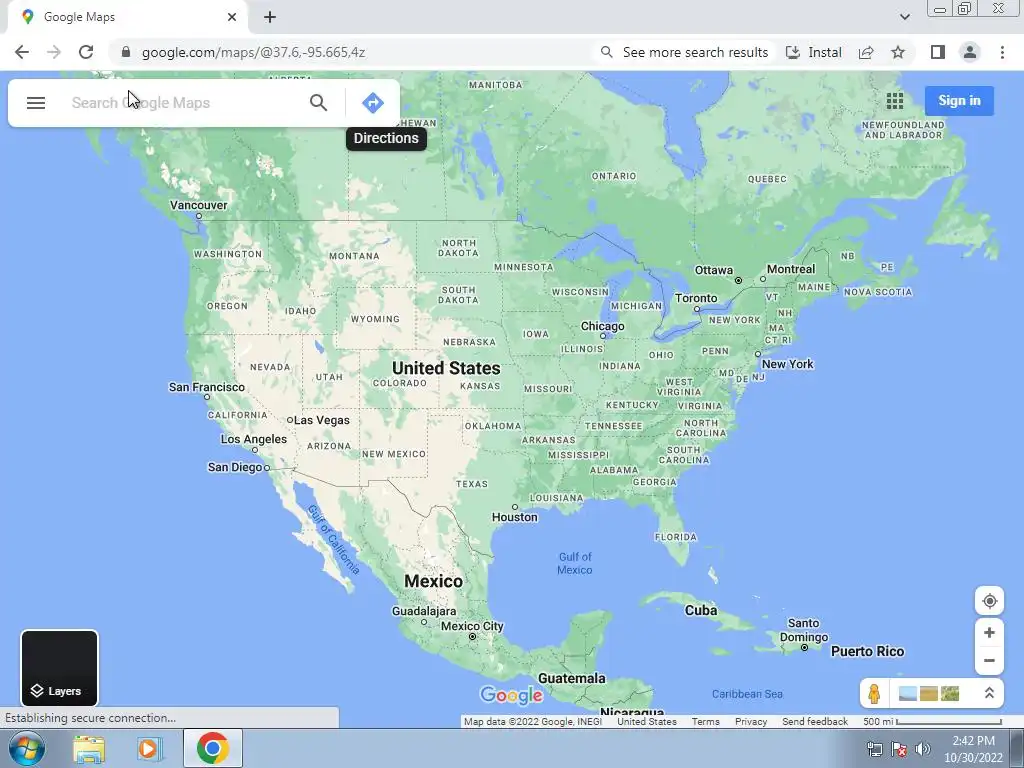This screenshot has height=768, width=1024.
Task: Click the Las Vegas label
Action: pyautogui.click(x=322, y=420)
